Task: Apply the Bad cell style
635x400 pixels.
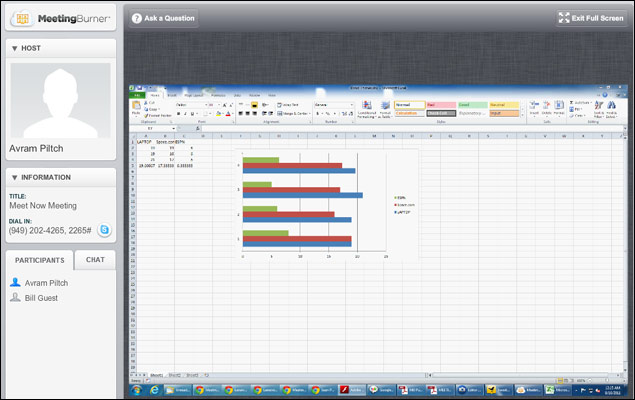Action: click(x=441, y=105)
